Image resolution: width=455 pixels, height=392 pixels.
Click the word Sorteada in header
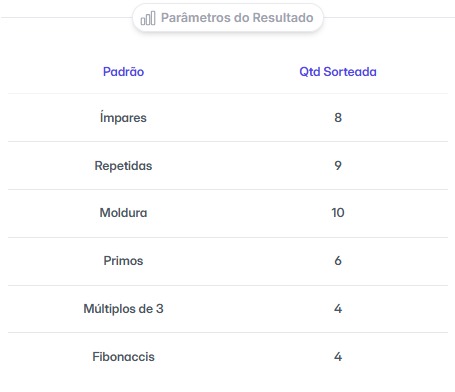[350, 72]
